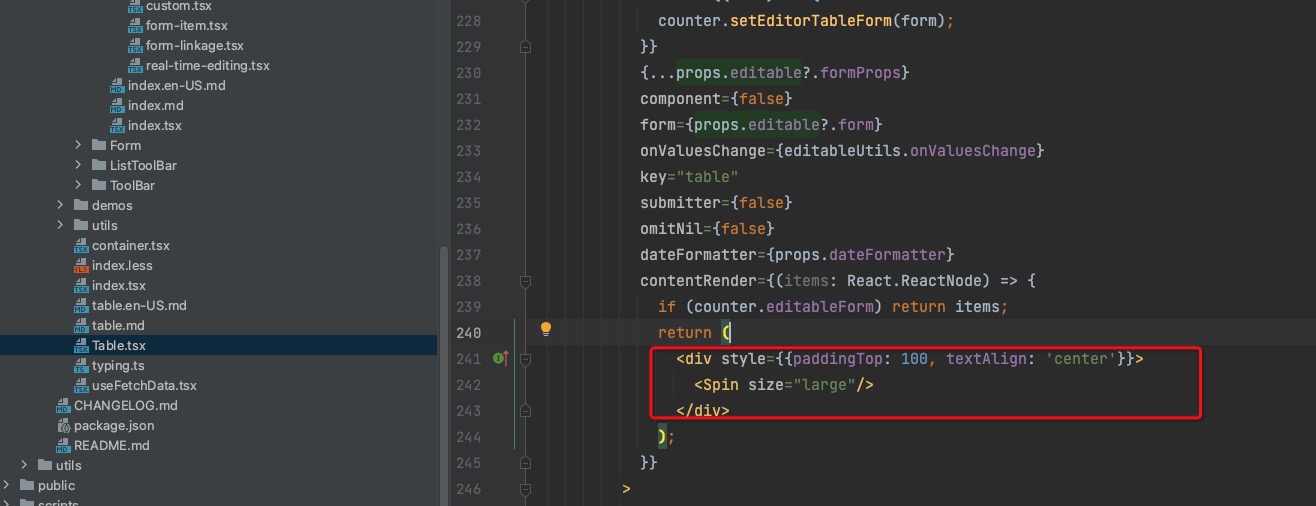Click the "table" key string on line 234
The image size is (1316, 506).
pos(707,177)
